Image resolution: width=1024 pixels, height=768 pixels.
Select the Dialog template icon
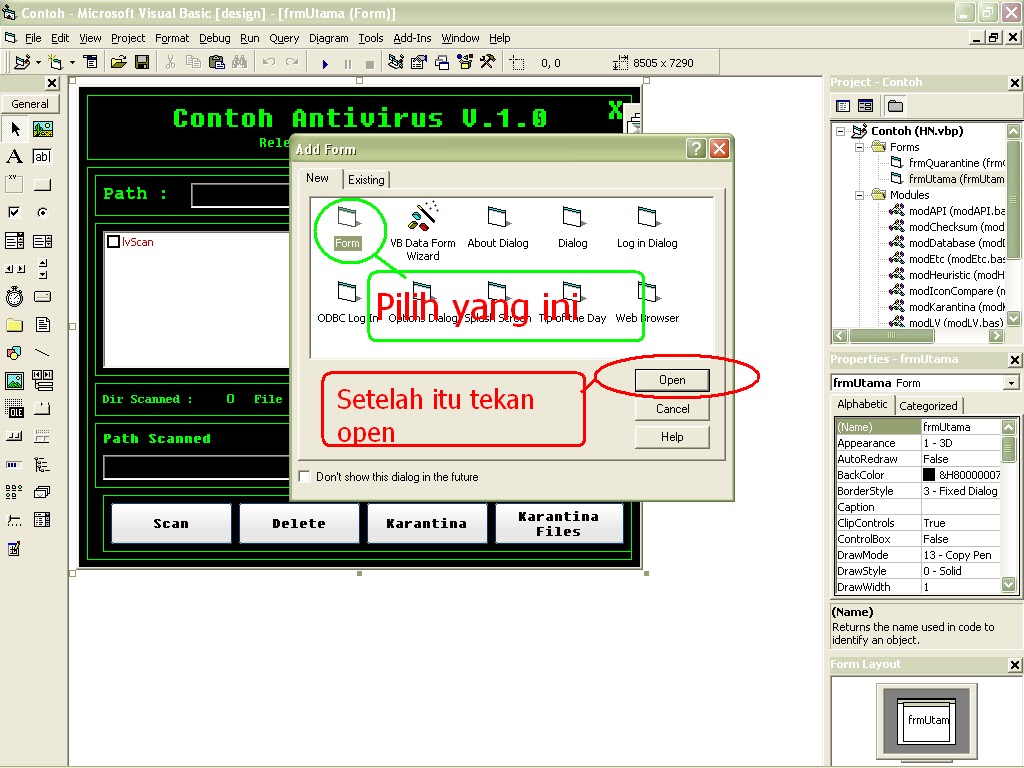tap(572, 228)
